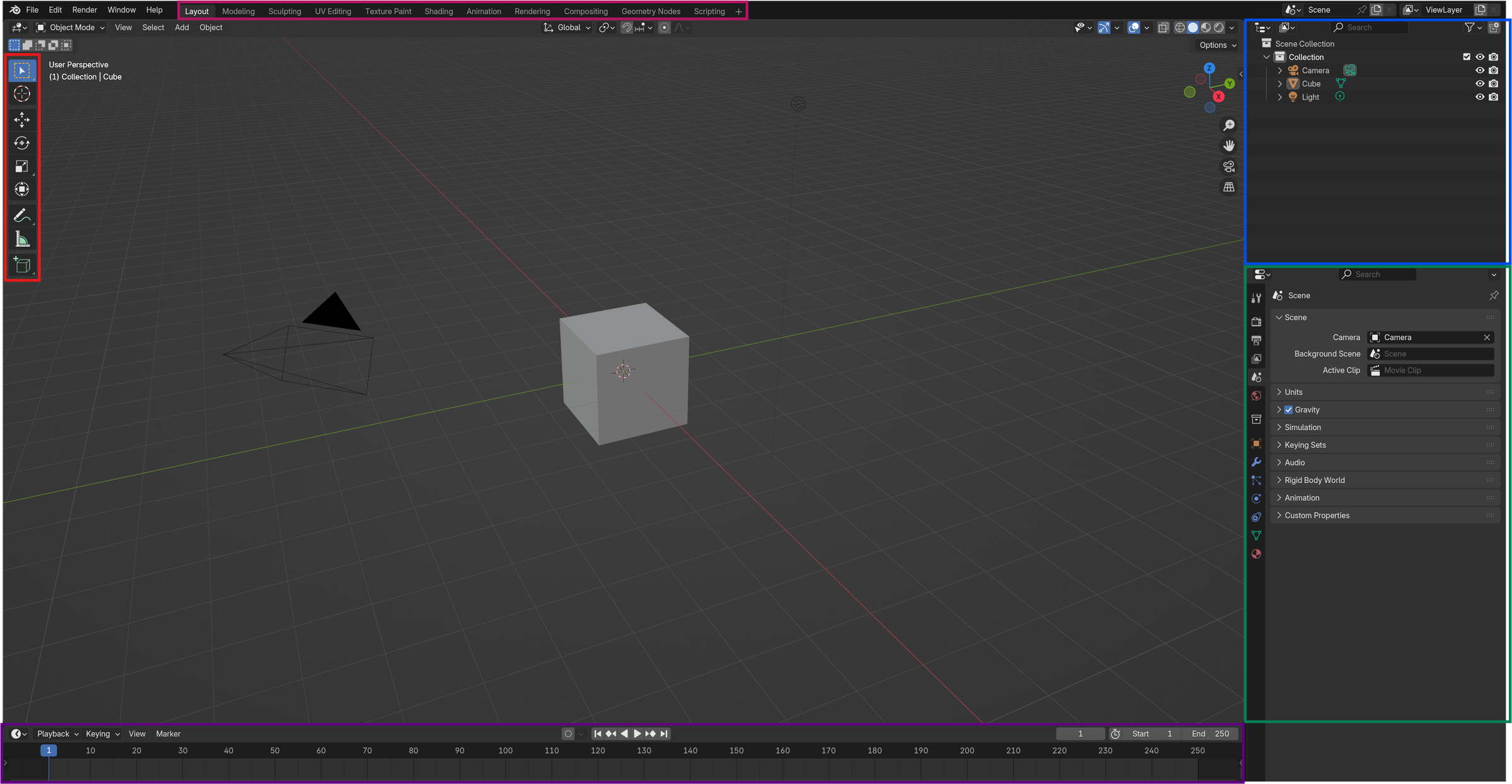Open the Output properties tab
Viewport: 1512px width, 784px height.
coord(1256,340)
